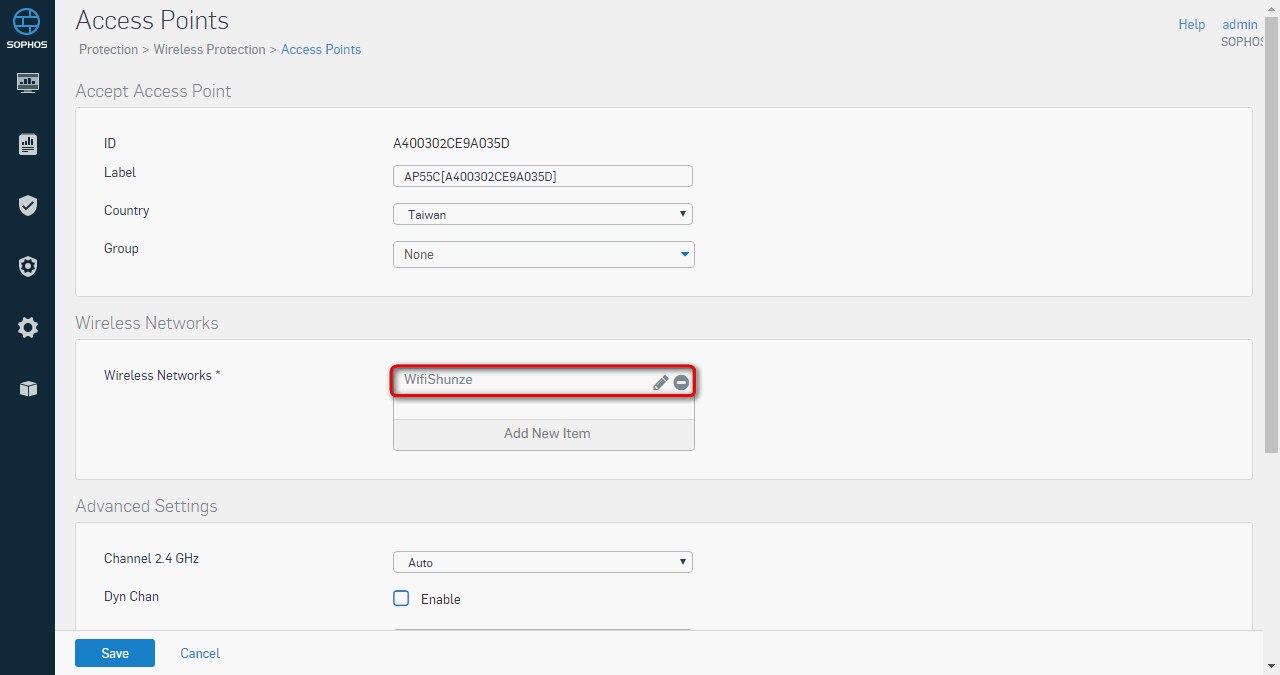The height and width of the screenshot is (675, 1280).
Task: Click the Access Points breadcrumb link
Action: (x=321, y=49)
